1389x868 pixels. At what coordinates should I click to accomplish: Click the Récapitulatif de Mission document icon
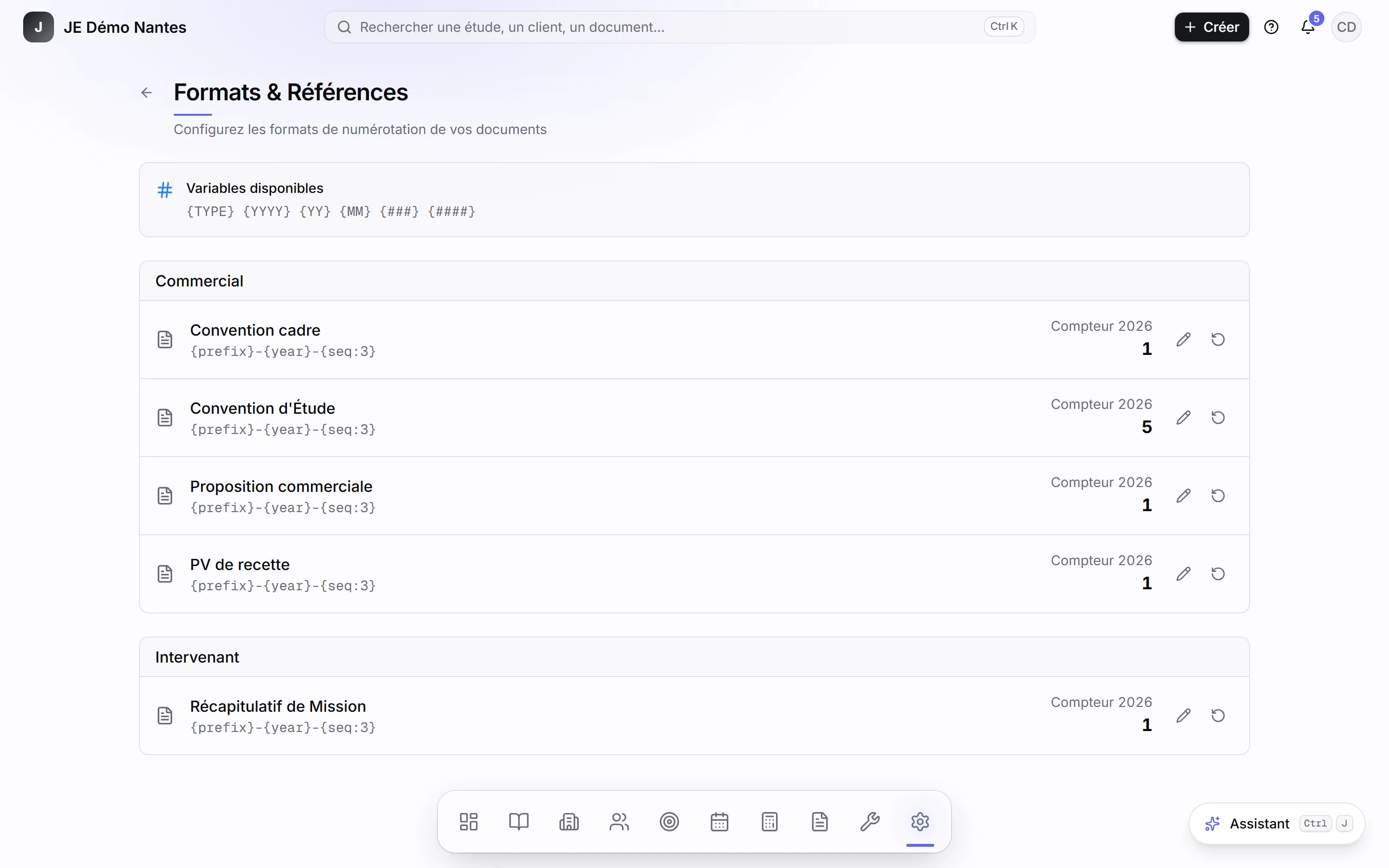pyautogui.click(x=165, y=715)
